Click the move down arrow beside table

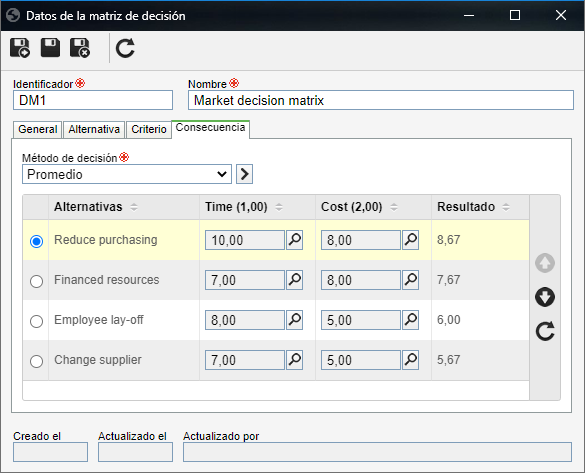[545, 297]
